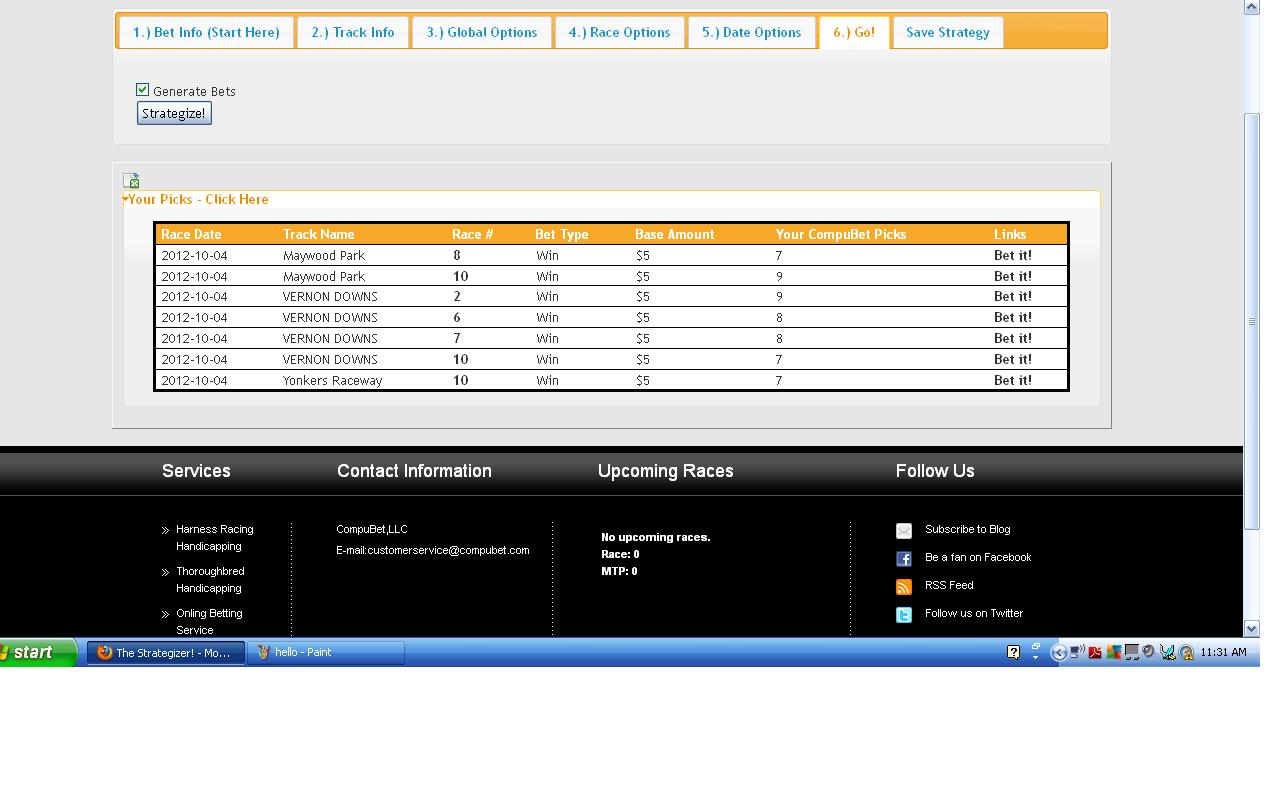
Task: Click the Facebook icon in Follow Us
Action: (x=904, y=559)
